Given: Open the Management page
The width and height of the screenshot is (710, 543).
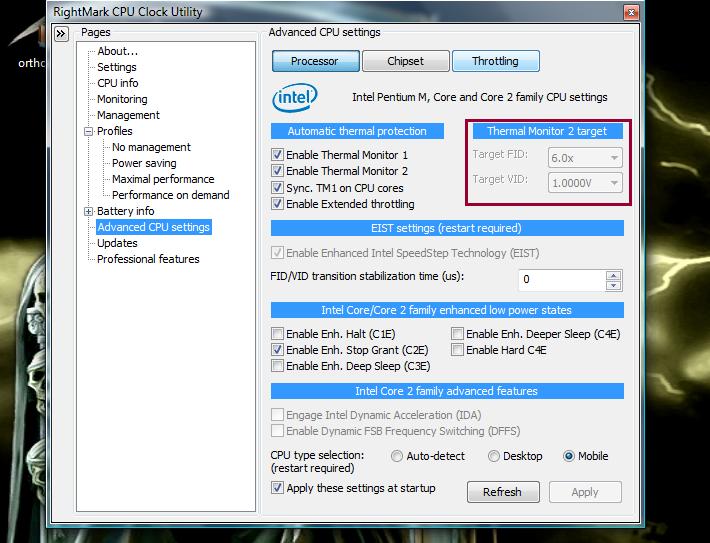Looking at the screenshot, I should (128, 115).
